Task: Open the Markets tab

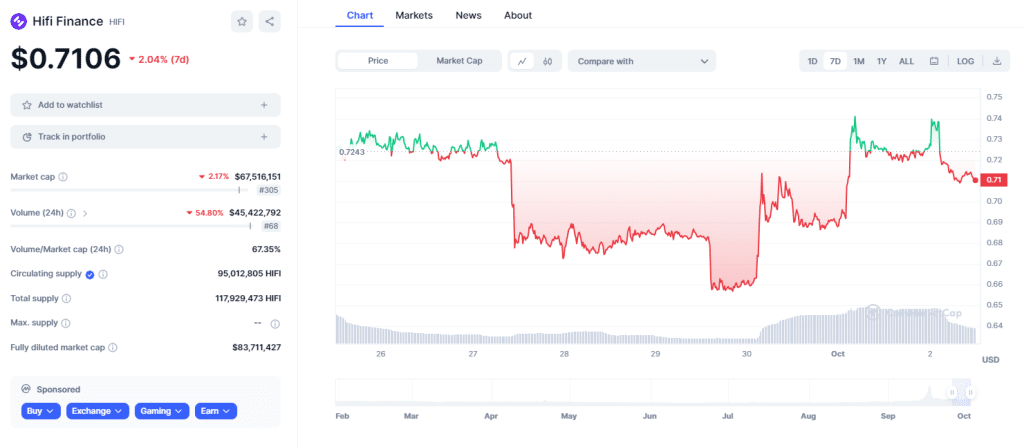Action: click(x=414, y=15)
